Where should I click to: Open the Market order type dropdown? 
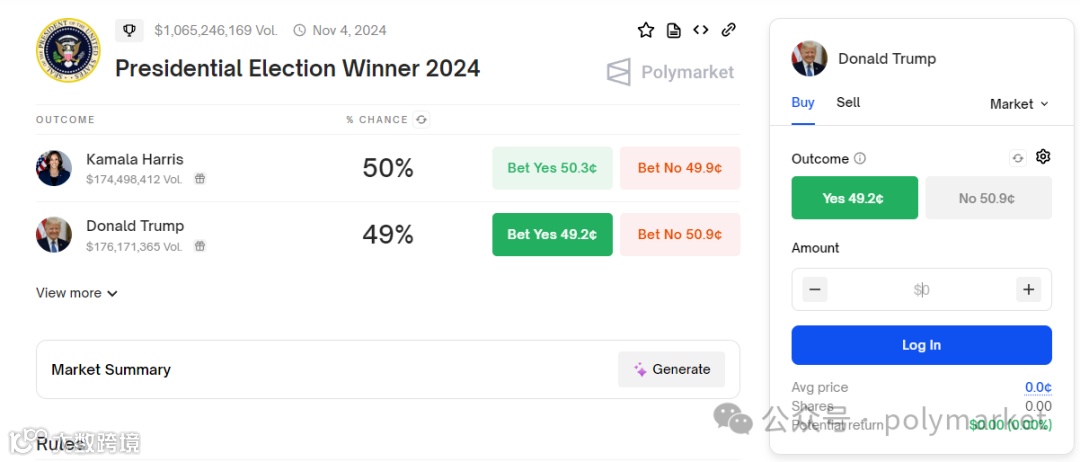1019,104
